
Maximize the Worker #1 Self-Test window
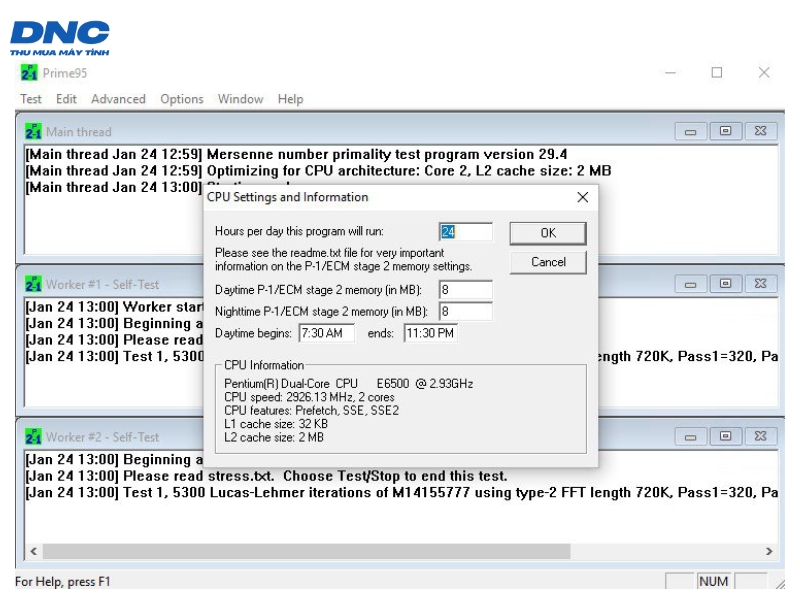click(x=725, y=284)
